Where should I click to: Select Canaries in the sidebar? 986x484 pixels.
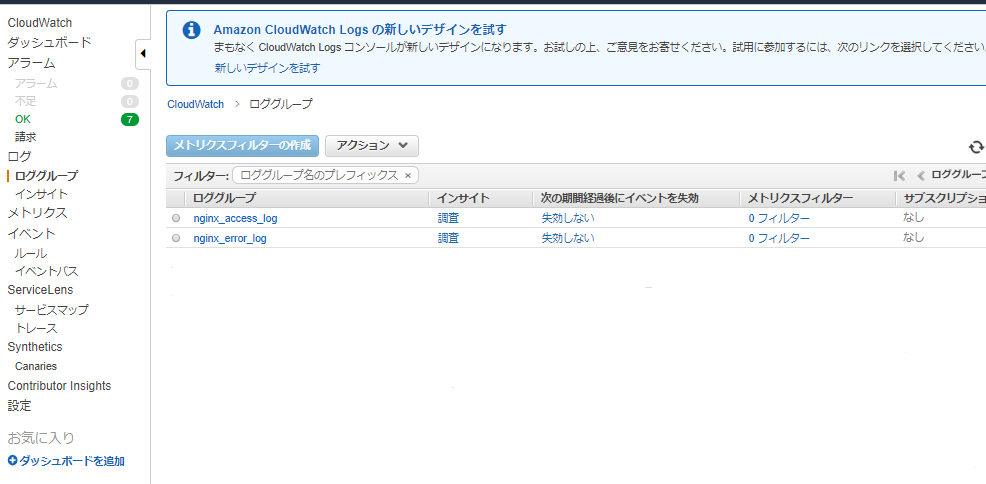coord(36,366)
